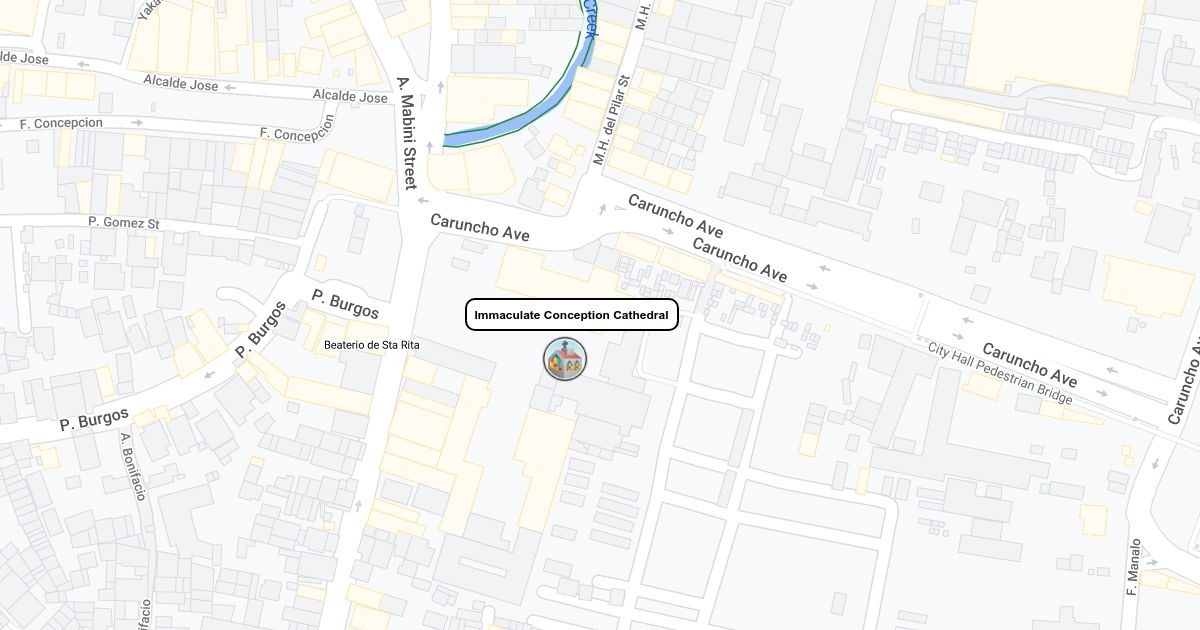Click the cathedral church marker icon
The image size is (1200, 630).
click(x=565, y=359)
